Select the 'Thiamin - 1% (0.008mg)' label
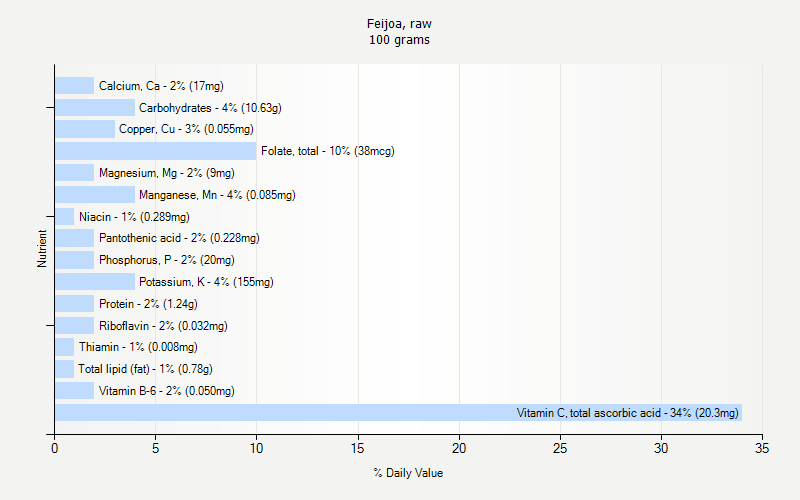Screen dimensions: 800x500 pos(138,347)
